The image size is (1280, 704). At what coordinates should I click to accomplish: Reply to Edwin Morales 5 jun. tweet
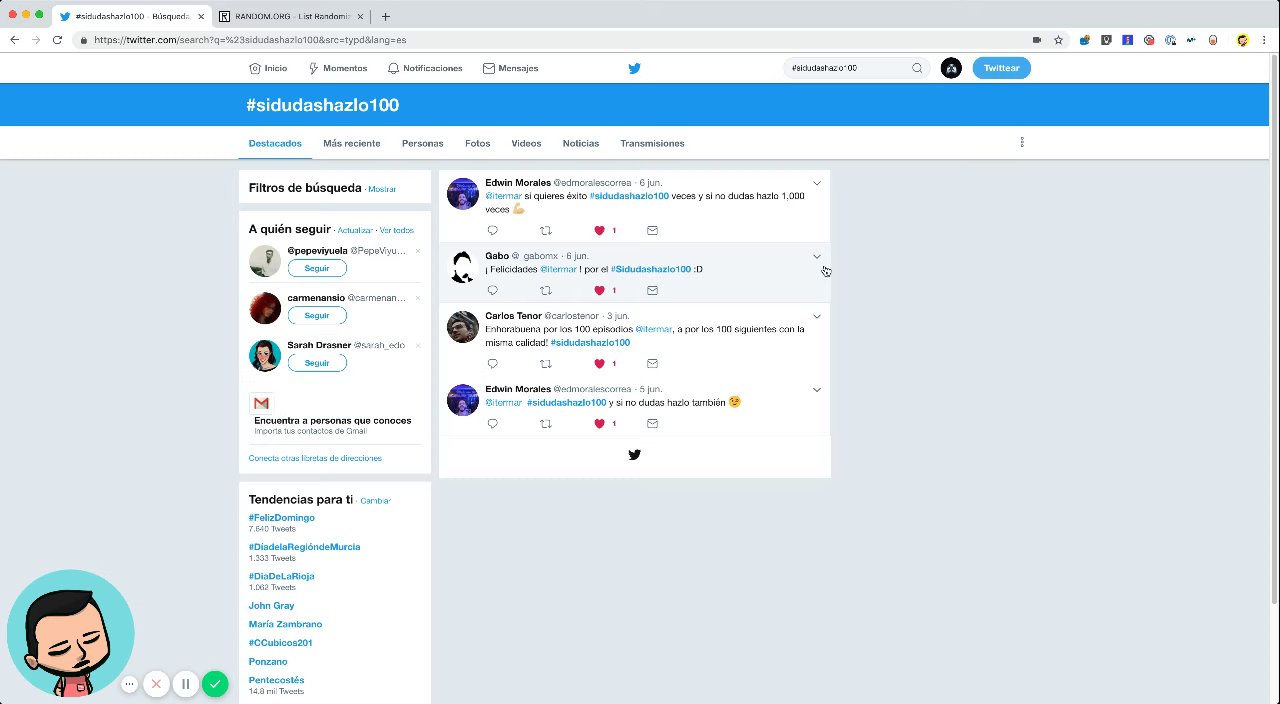pos(492,423)
